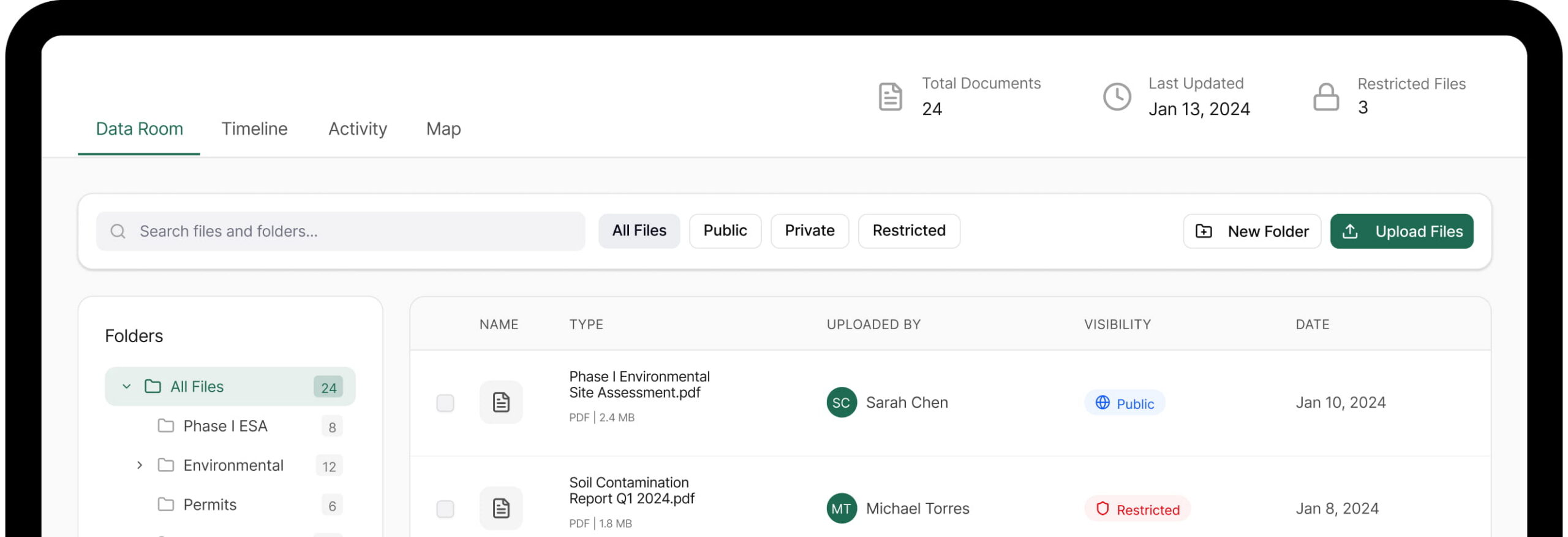
Task: Create a New Folder
Action: 1251,231
